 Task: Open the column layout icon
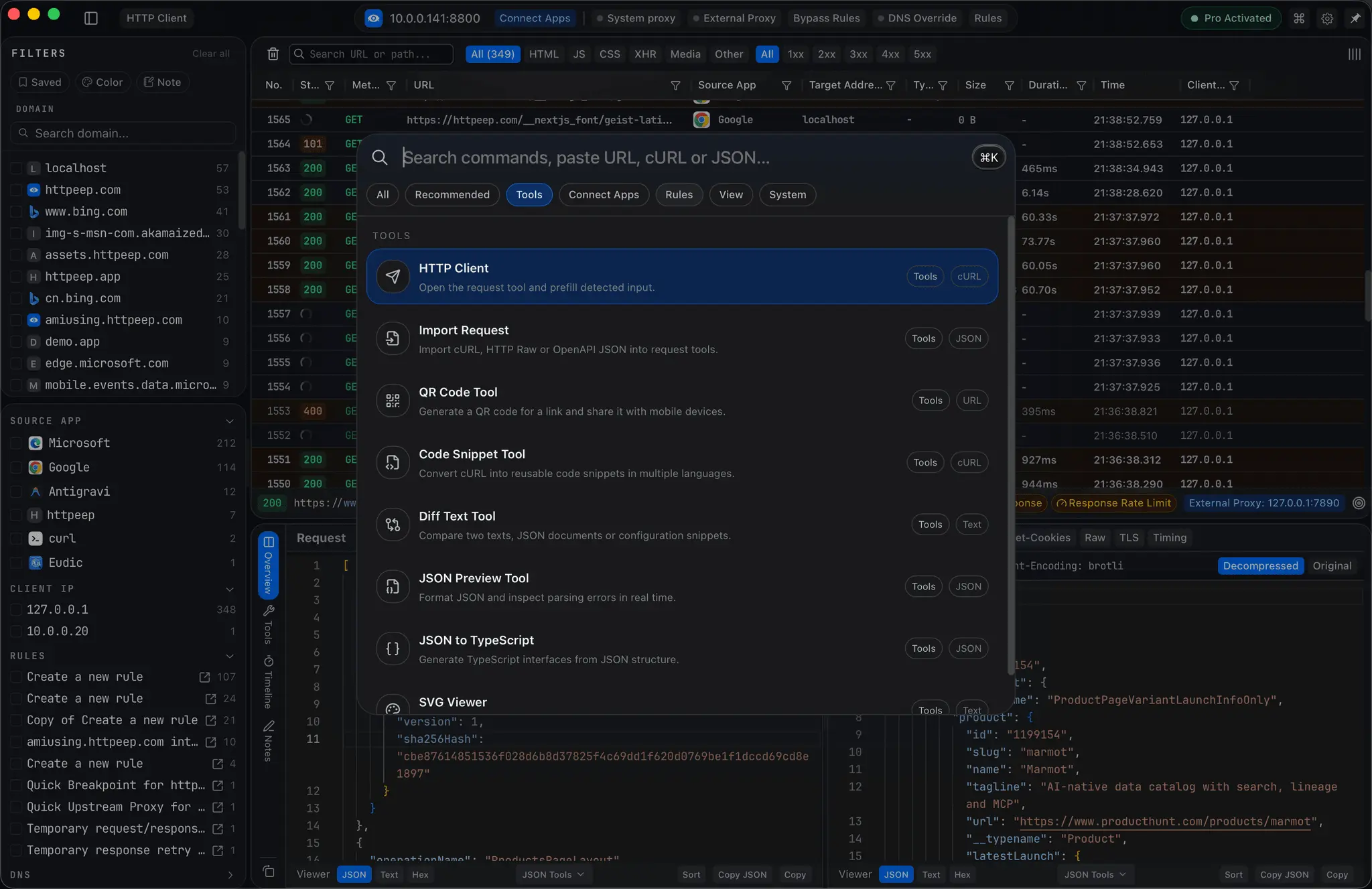[x=1354, y=54]
